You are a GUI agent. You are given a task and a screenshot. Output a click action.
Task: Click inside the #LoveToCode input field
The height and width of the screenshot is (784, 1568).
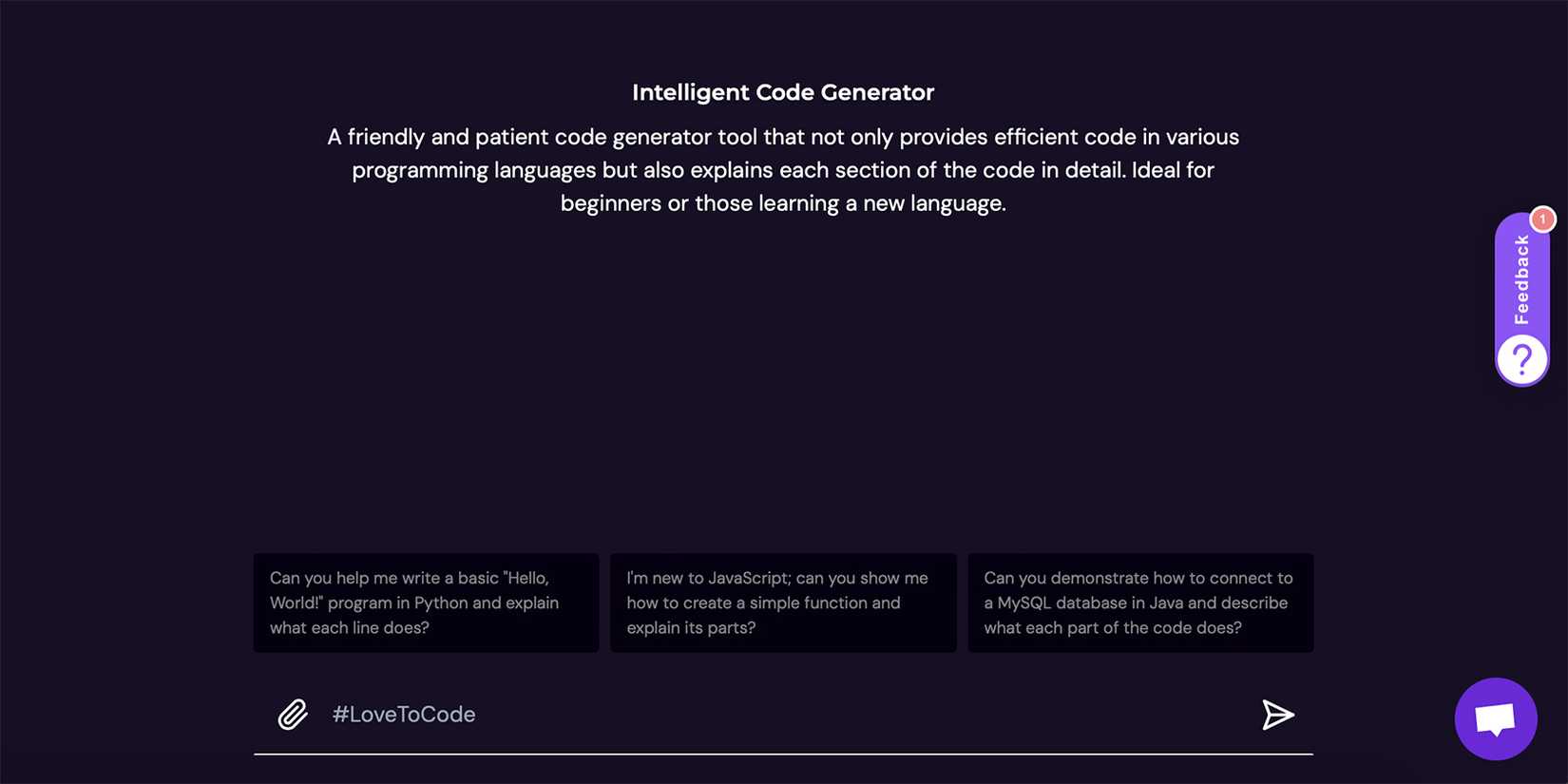(x=665, y=715)
